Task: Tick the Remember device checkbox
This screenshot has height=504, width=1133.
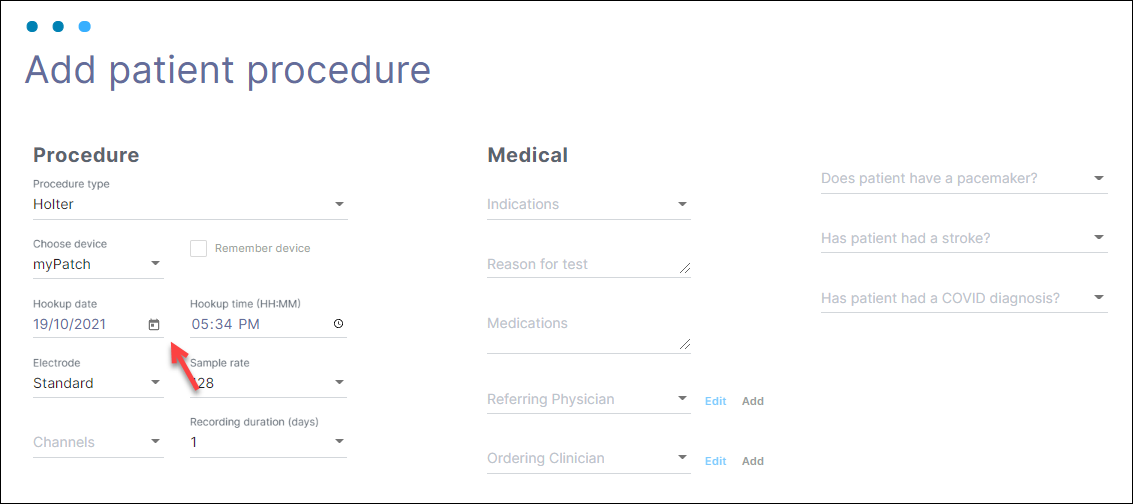Action: (199, 248)
